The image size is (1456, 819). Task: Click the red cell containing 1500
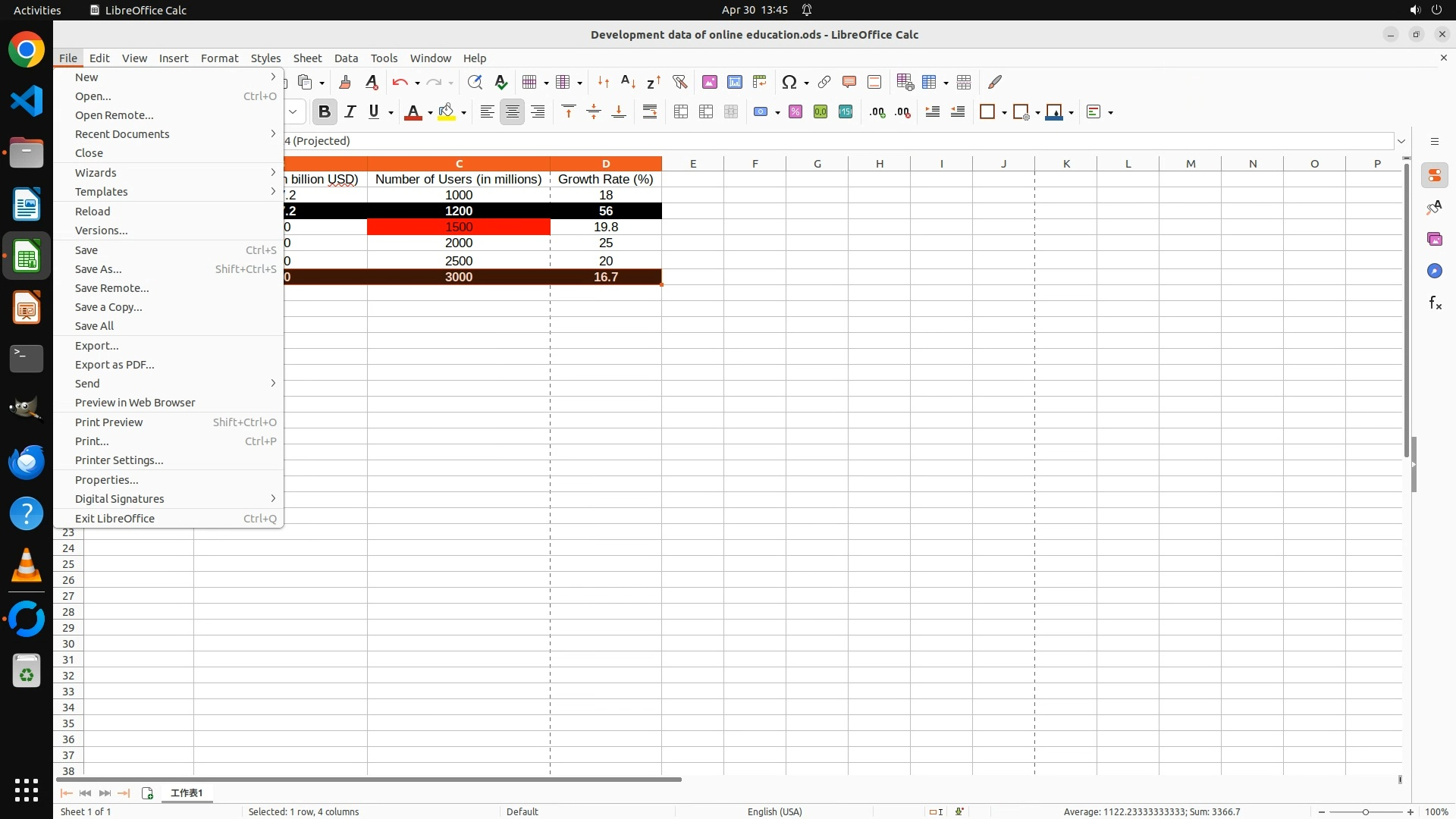tap(459, 227)
